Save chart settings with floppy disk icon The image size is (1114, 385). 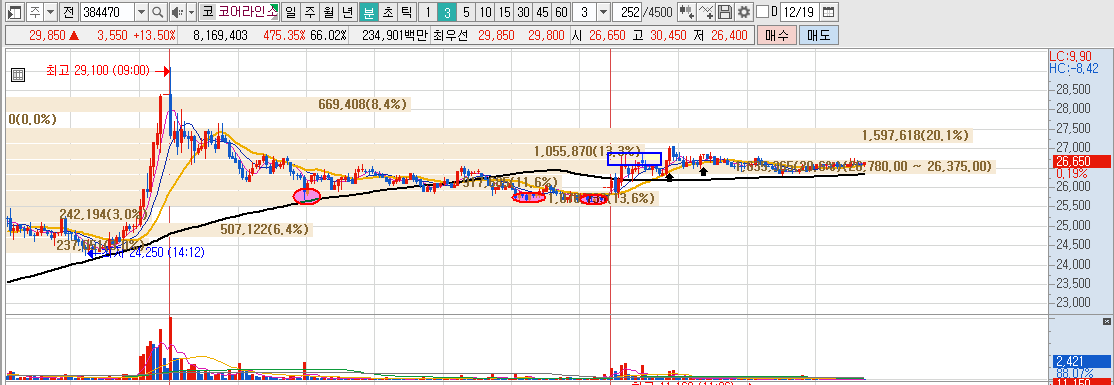pyautogui.click(x=725, y=12)
